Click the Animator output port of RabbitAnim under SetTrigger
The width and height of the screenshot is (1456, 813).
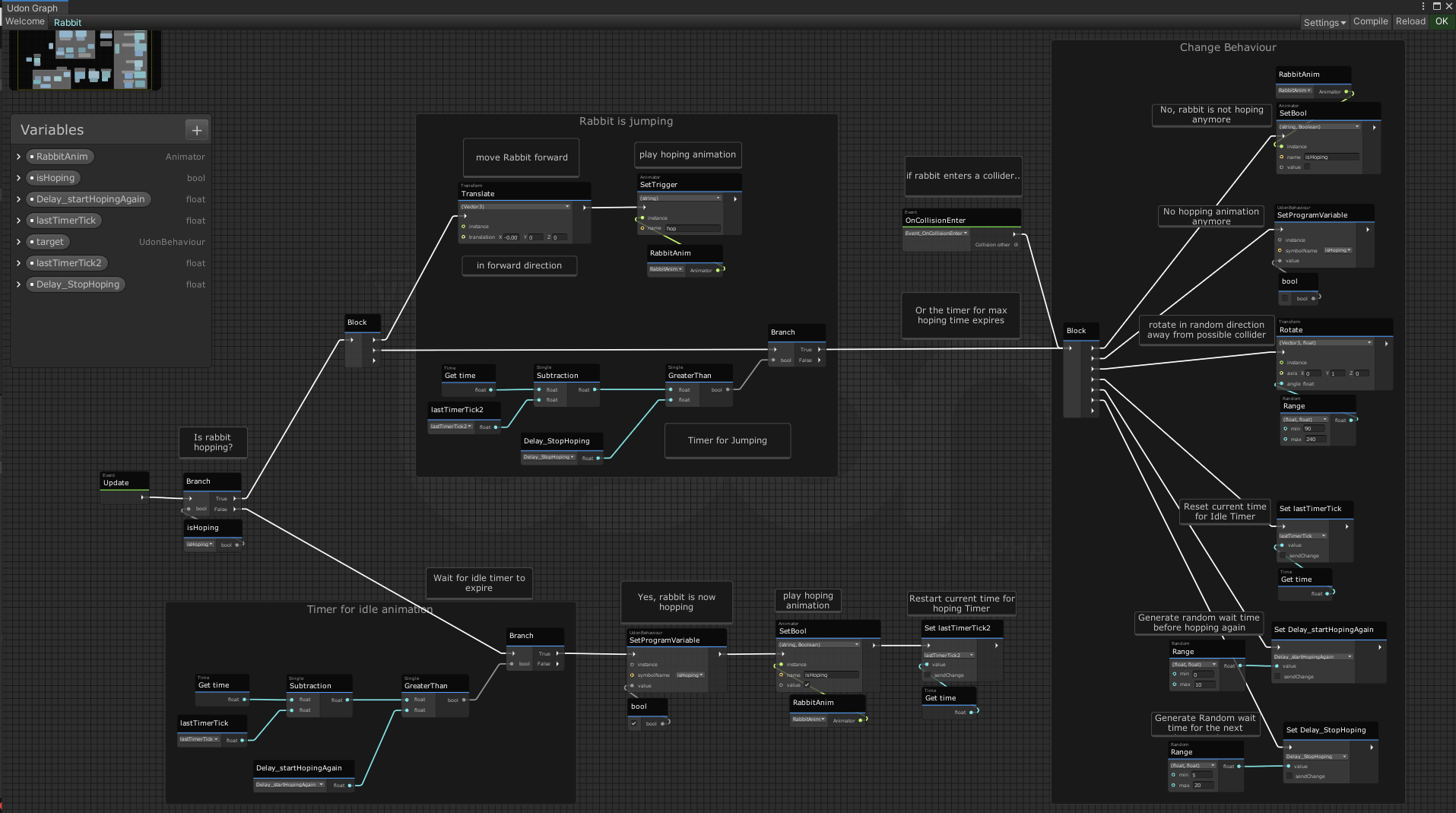(x=718, y=270)
